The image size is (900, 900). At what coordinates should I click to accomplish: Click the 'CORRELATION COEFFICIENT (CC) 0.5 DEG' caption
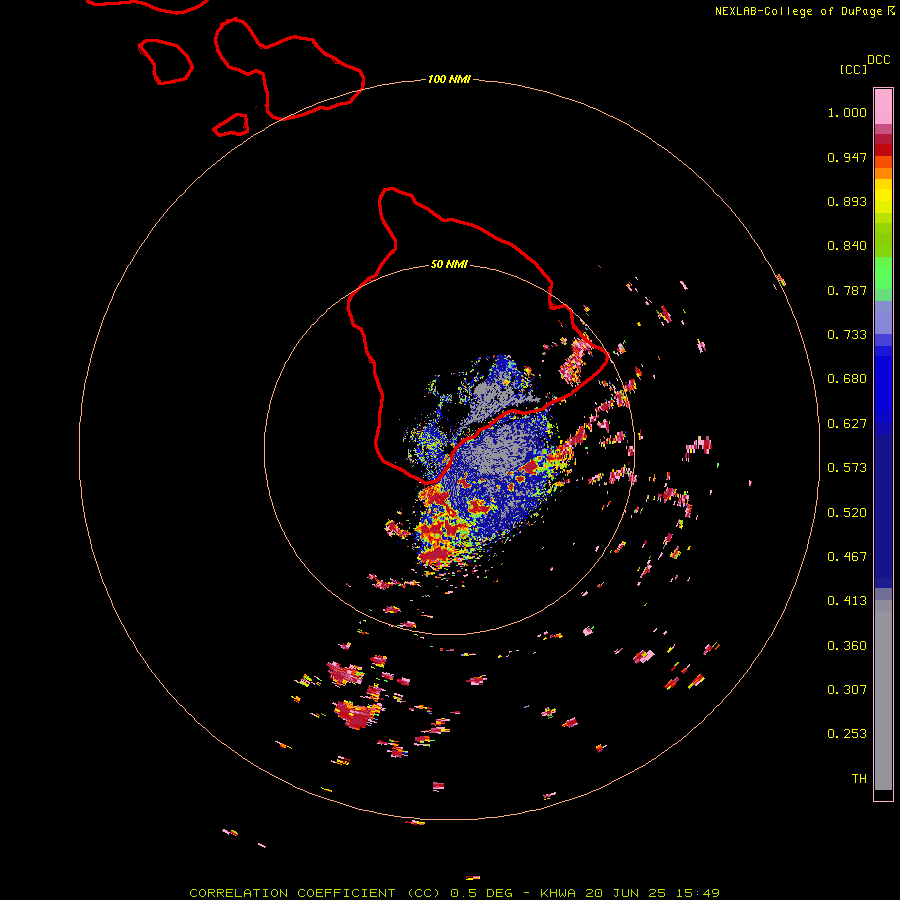tap(350, 893)
